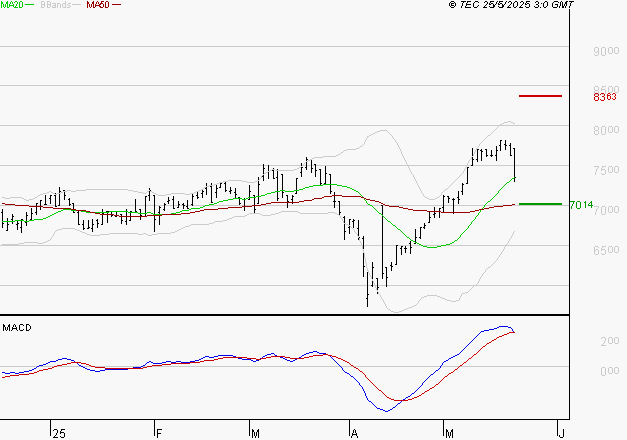627x440 pixels.
Task: Click the BBands legend label
Action: [x=56, y=5]
